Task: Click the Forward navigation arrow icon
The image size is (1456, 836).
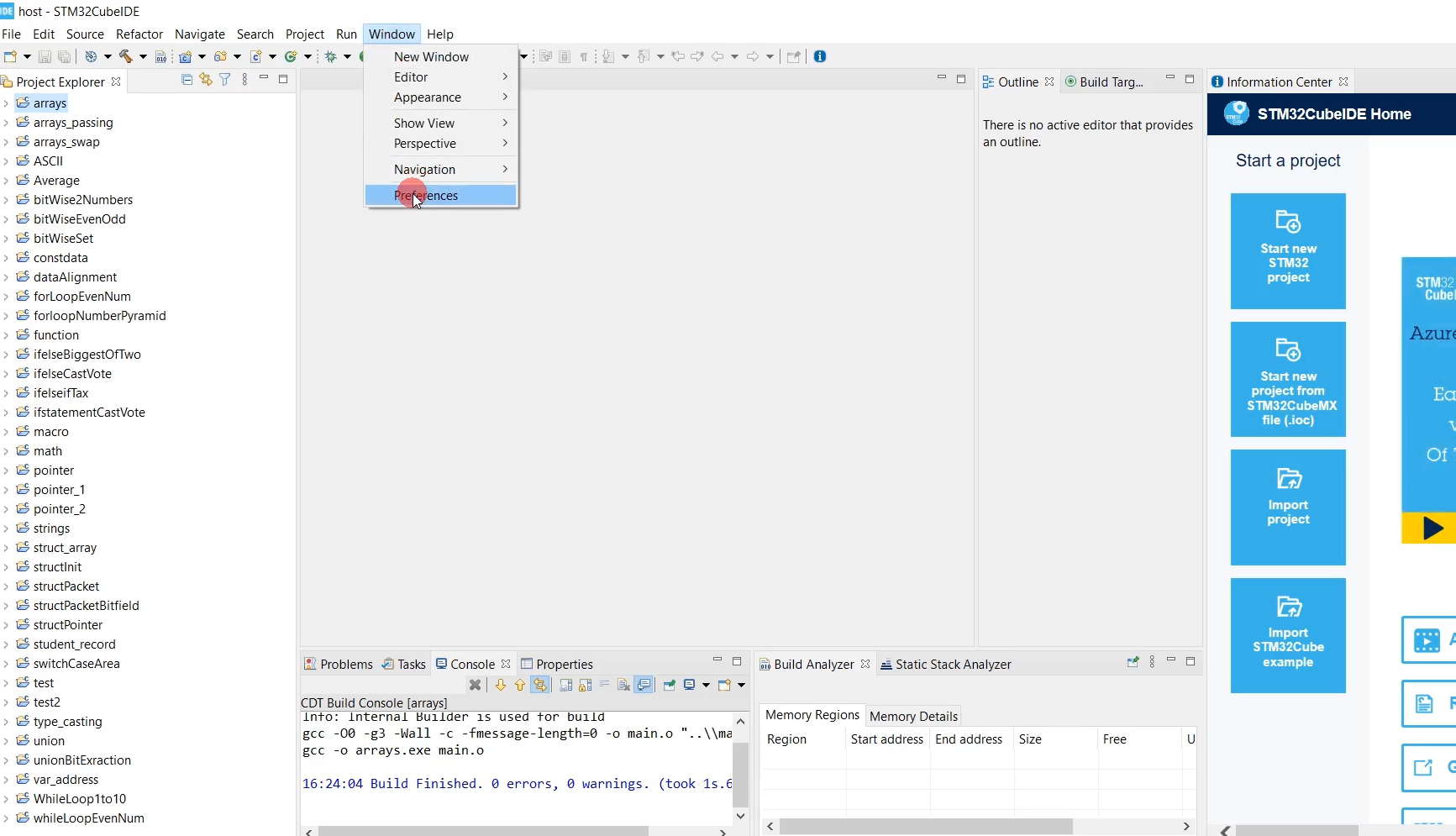Action: coord(753,56)
